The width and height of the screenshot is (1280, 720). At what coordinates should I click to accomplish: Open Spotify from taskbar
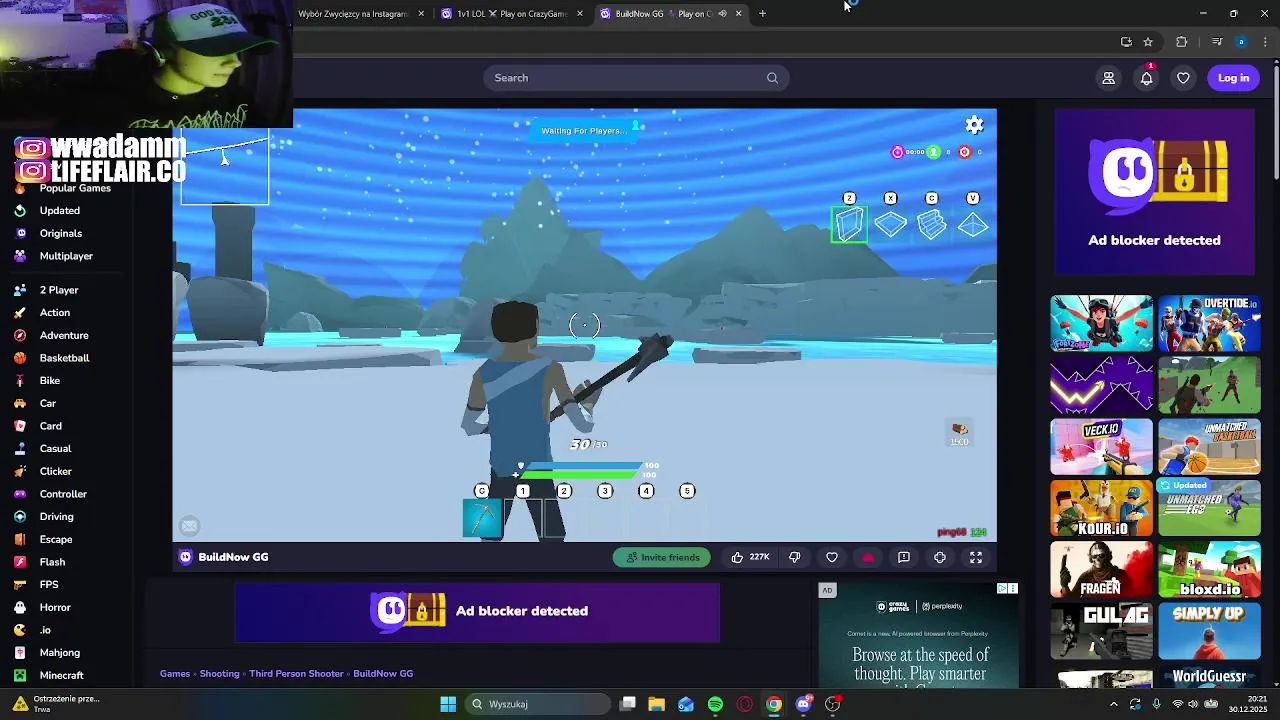pos(715,704)
